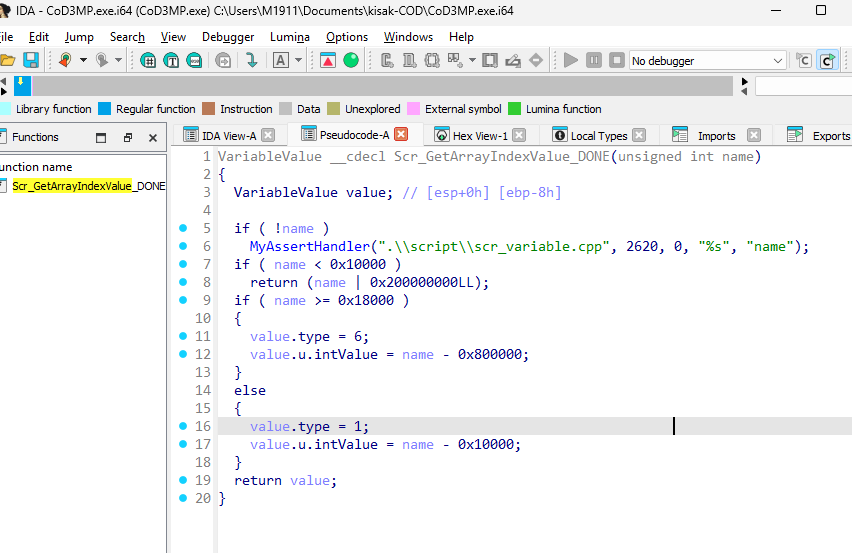This screenshot has height=553, width=852.
Task: Click the yellow arrow marker in navigation band
Action: [21, 82]
